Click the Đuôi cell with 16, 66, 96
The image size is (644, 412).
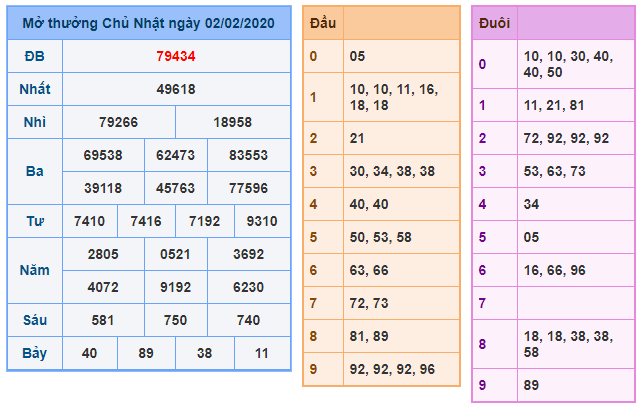coord(575,270)
